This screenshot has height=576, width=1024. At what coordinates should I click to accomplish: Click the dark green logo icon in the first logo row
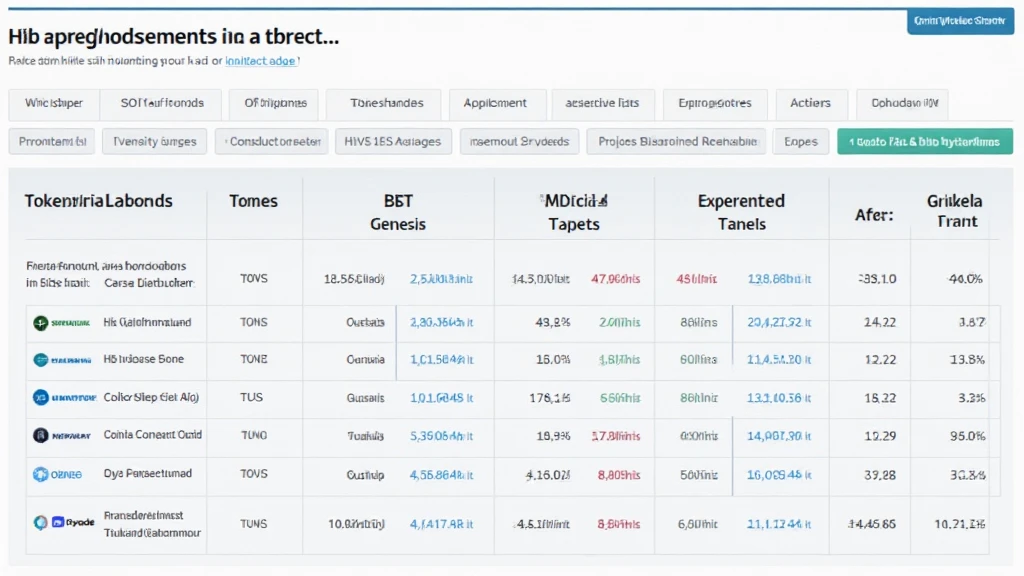(x=41, y=322)
